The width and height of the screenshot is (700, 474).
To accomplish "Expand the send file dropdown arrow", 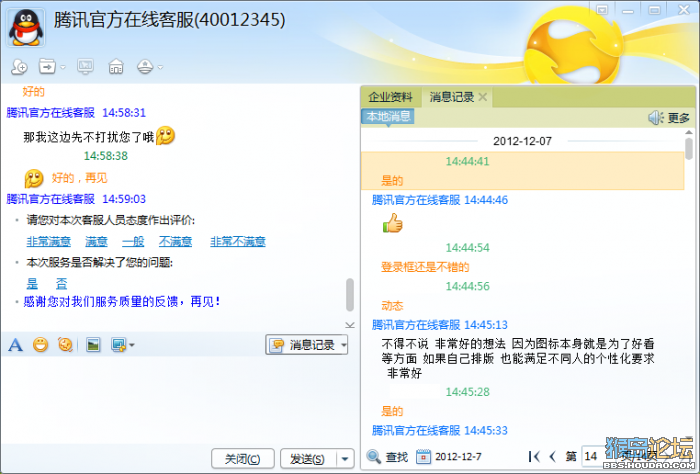I will (x=63, y=67).
